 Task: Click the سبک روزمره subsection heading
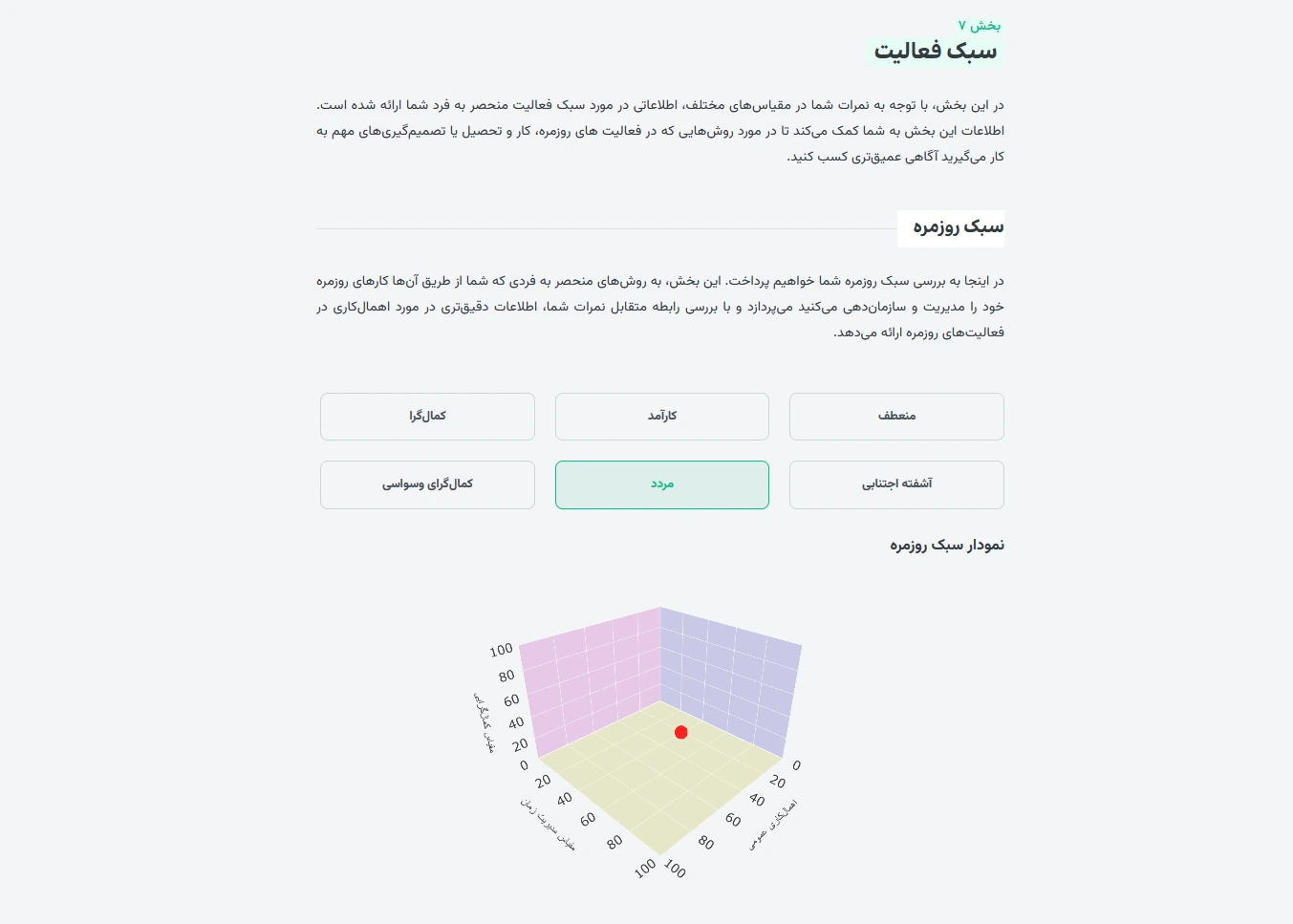pos(958,226)
